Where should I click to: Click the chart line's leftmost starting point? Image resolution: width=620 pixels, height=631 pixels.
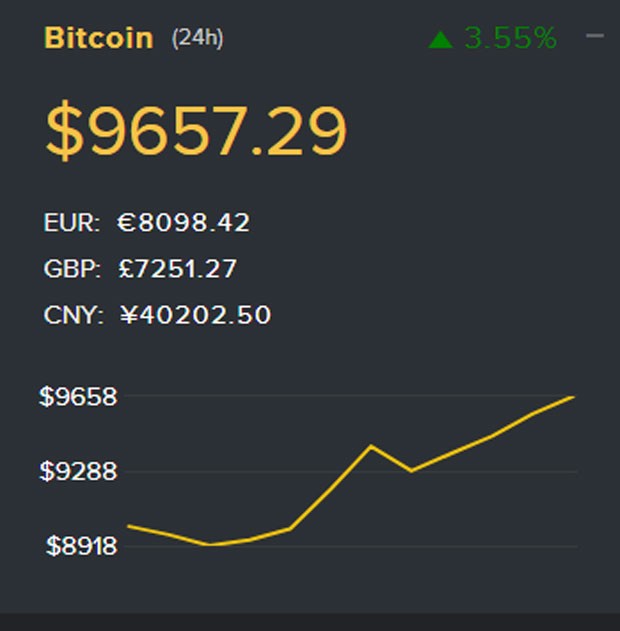129,525
